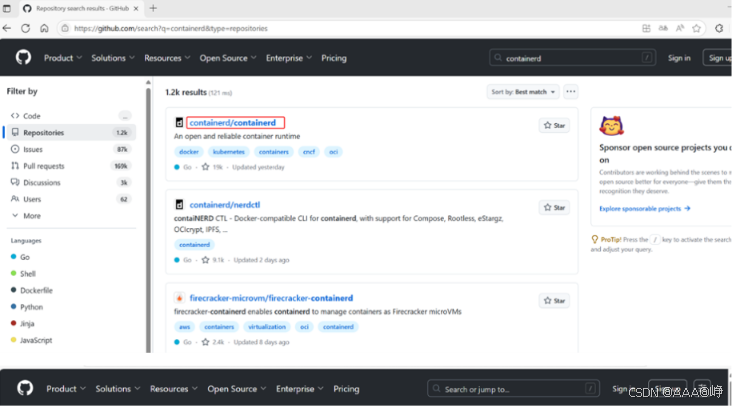This screenshot has width=733, height=406.
Task: Click the Search or jump to field
Action: click(x=513, y=389)
